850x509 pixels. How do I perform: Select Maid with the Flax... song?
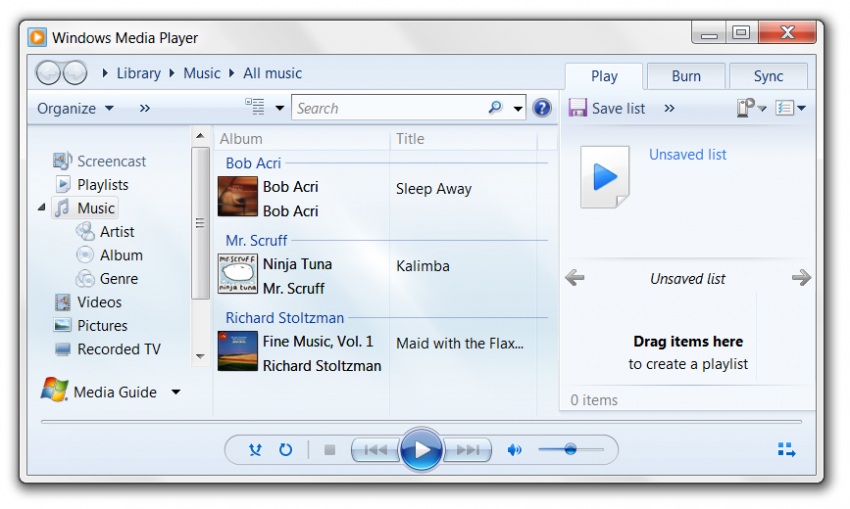[460, 344]
